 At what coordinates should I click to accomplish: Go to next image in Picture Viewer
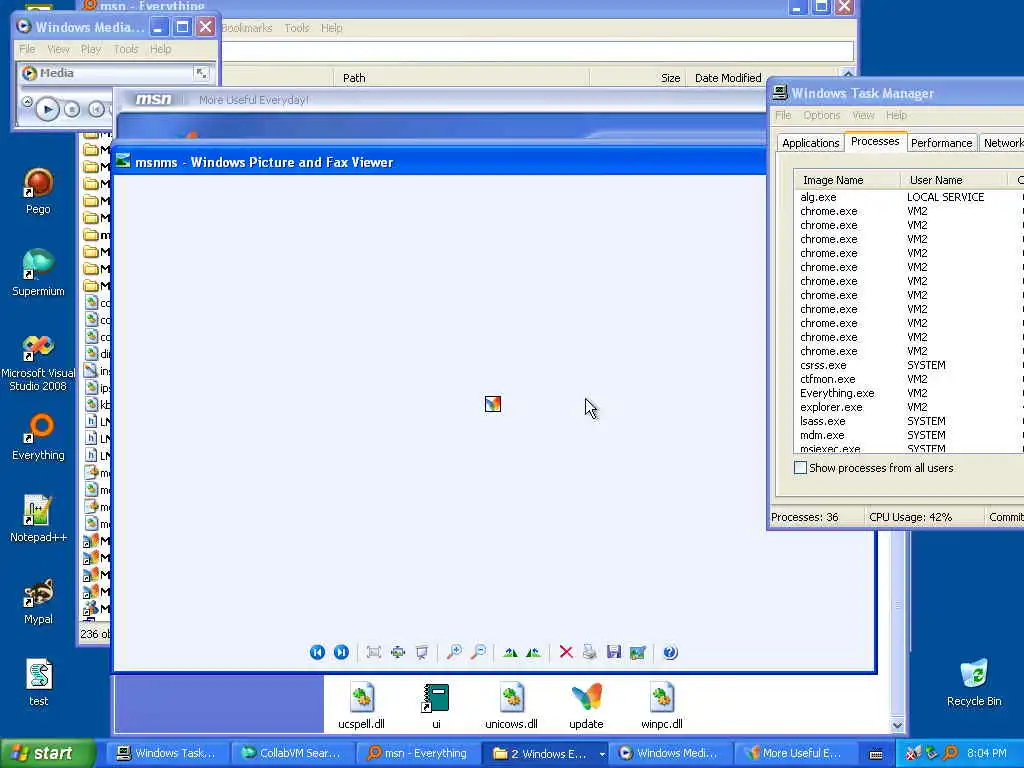pos(341,652)
